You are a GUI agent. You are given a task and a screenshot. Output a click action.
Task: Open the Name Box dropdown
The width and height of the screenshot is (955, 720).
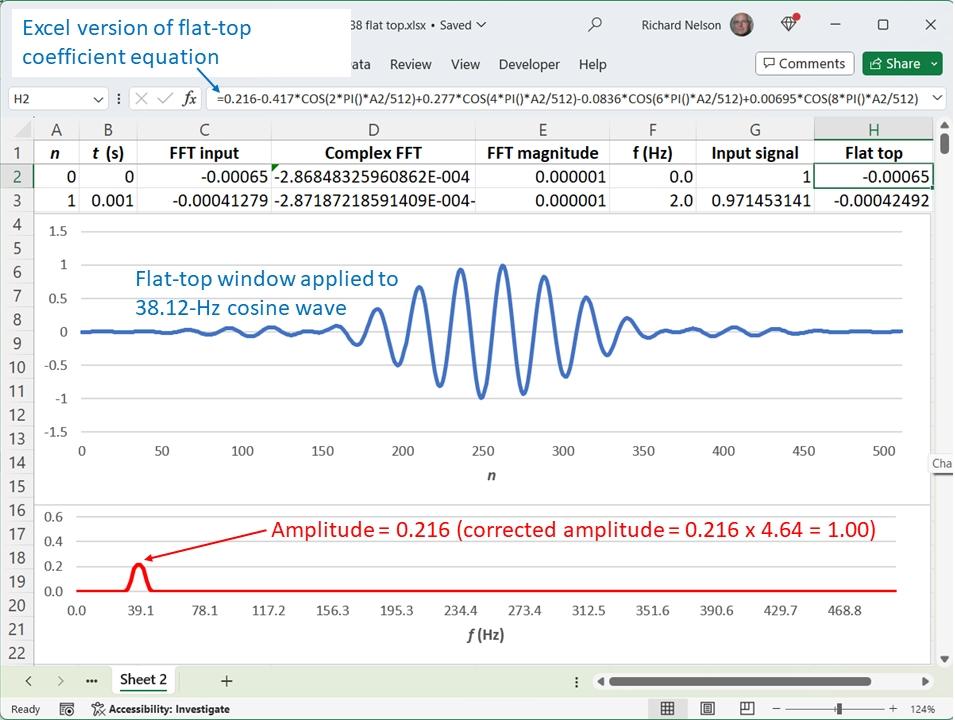(x=98, y=99)
